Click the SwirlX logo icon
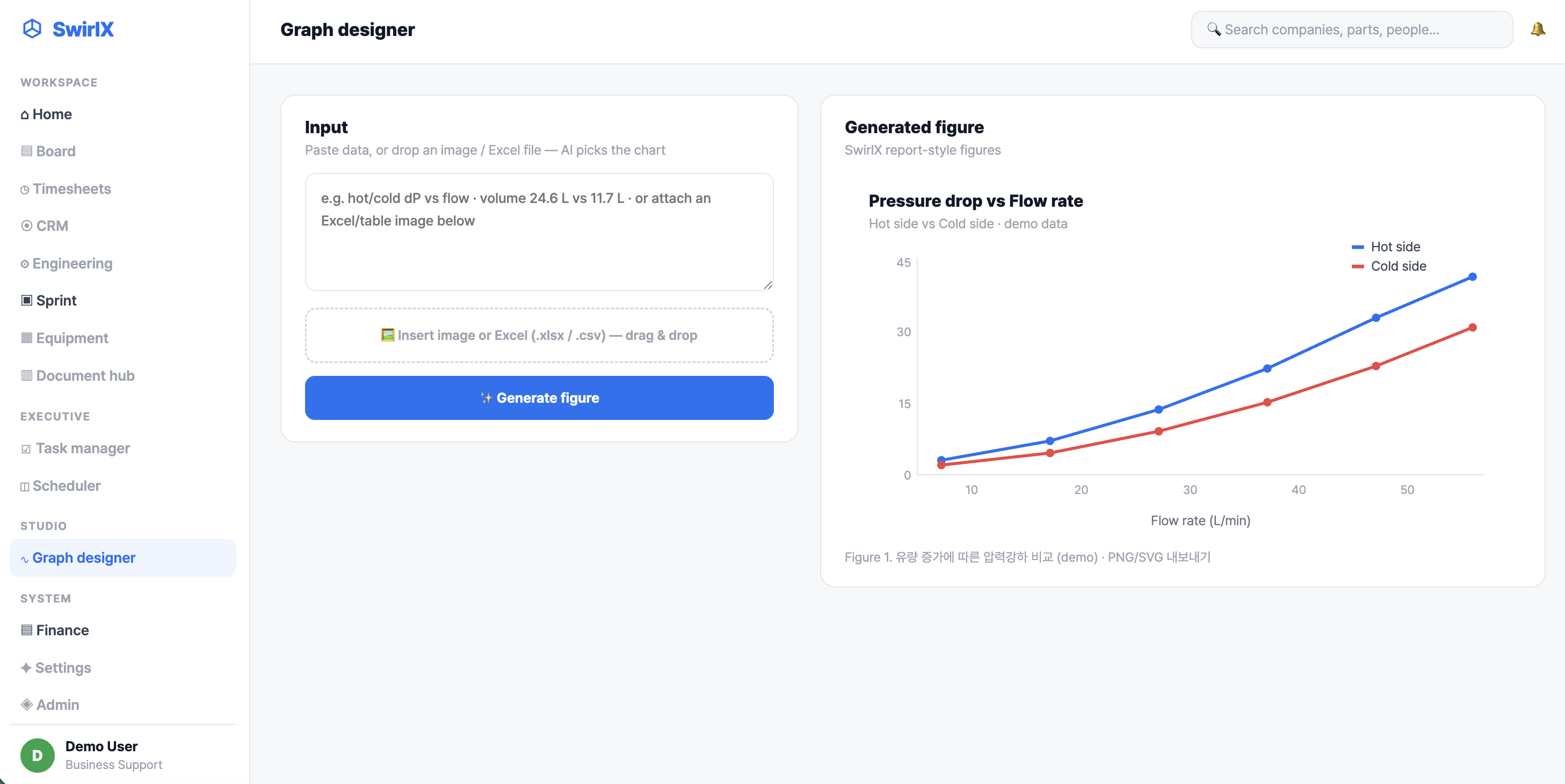 click(32, 28)
